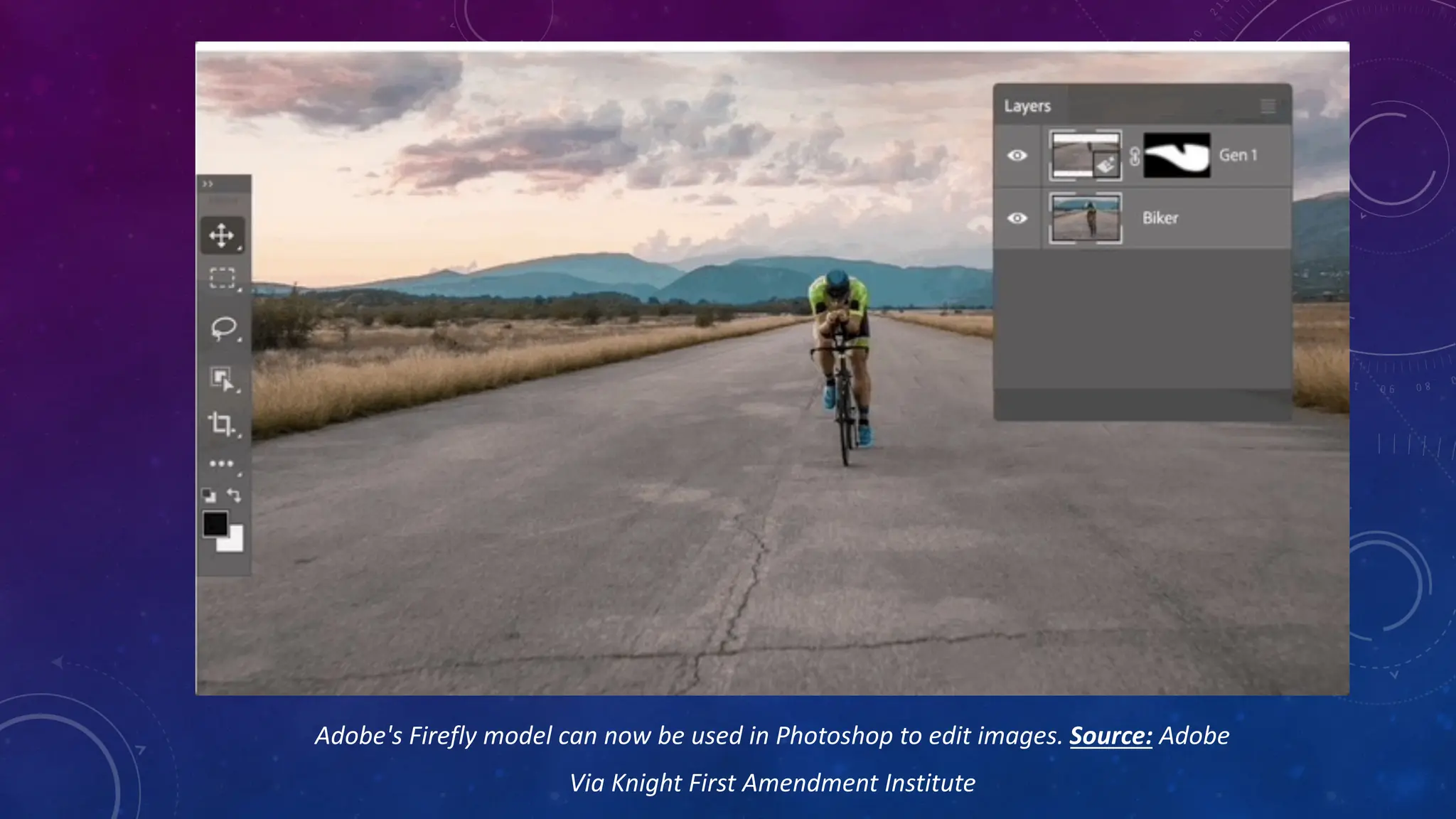This screenshot has height=819, width=1456.
Task: Switch to the Layers tab
Action: 1027,106
